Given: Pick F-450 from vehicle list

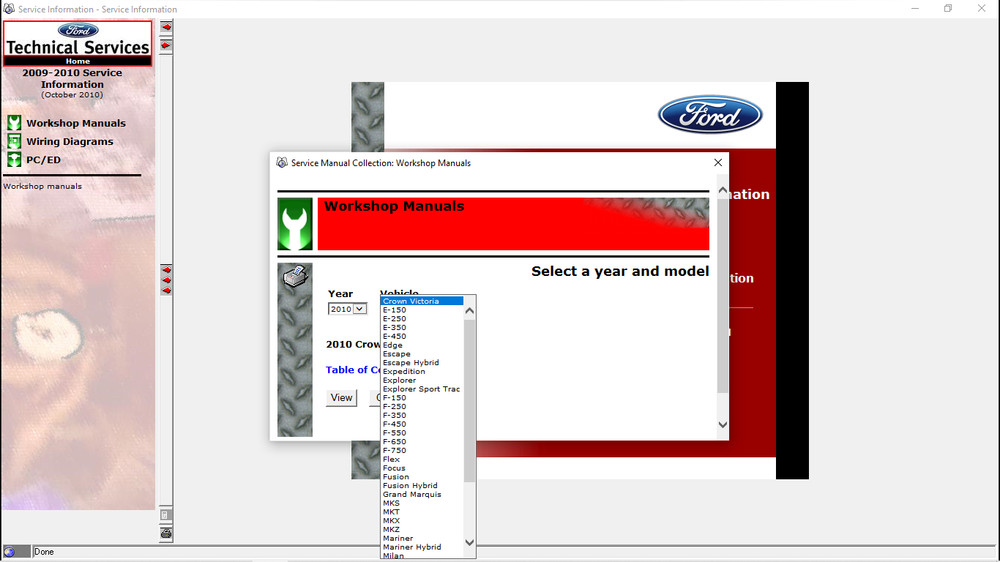Looking at the screenshot, I should pyautogui.click(x=422, y=424).
